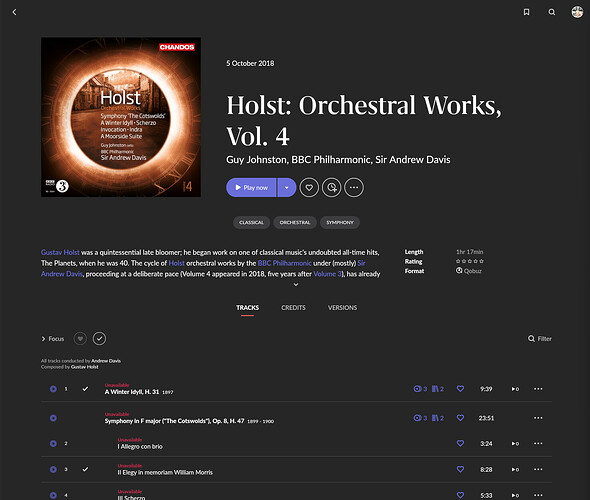Click play count of Elegy track

click(x=515, y=470)
